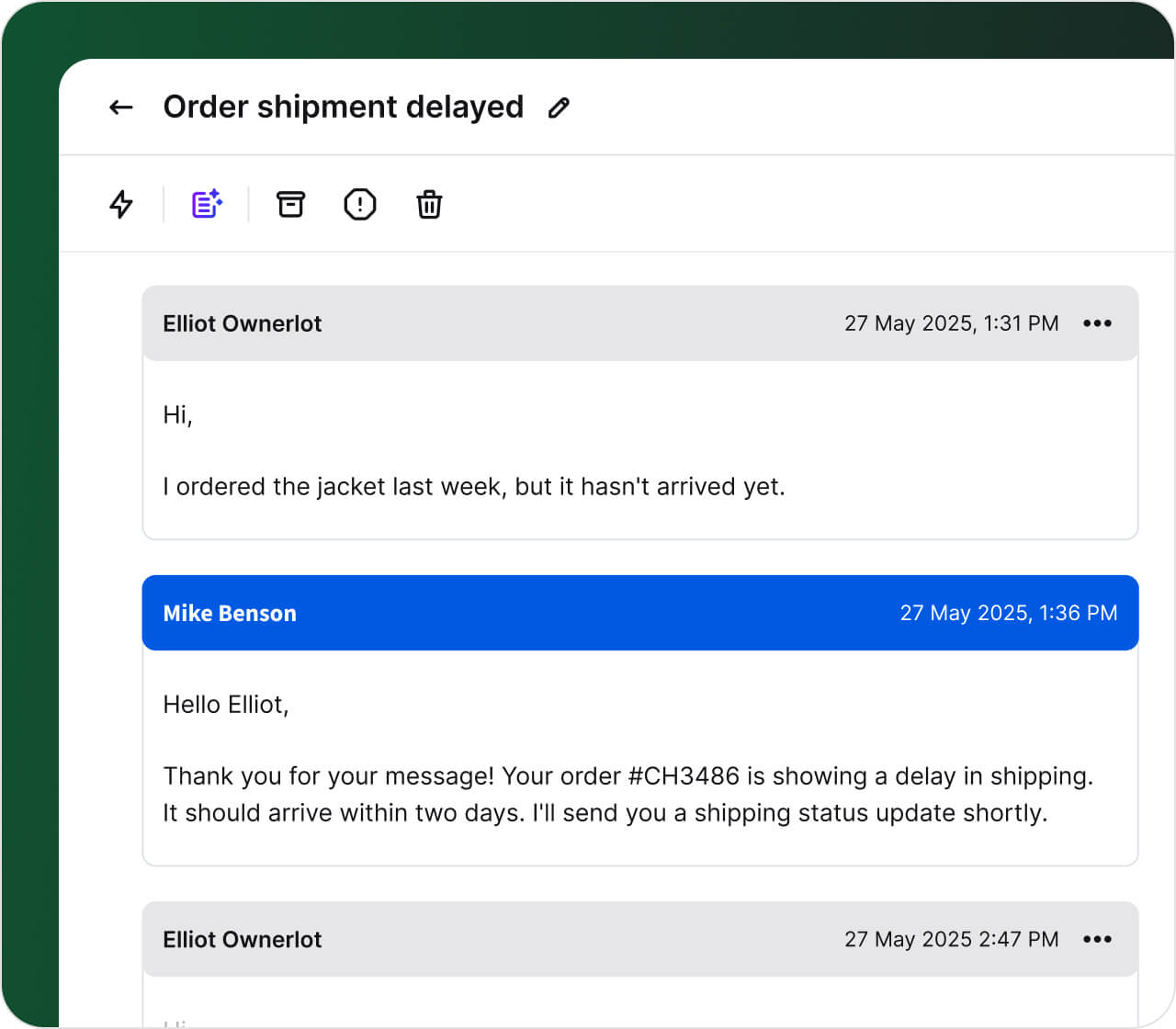Click Elliot's message body about the jacket

474,487
